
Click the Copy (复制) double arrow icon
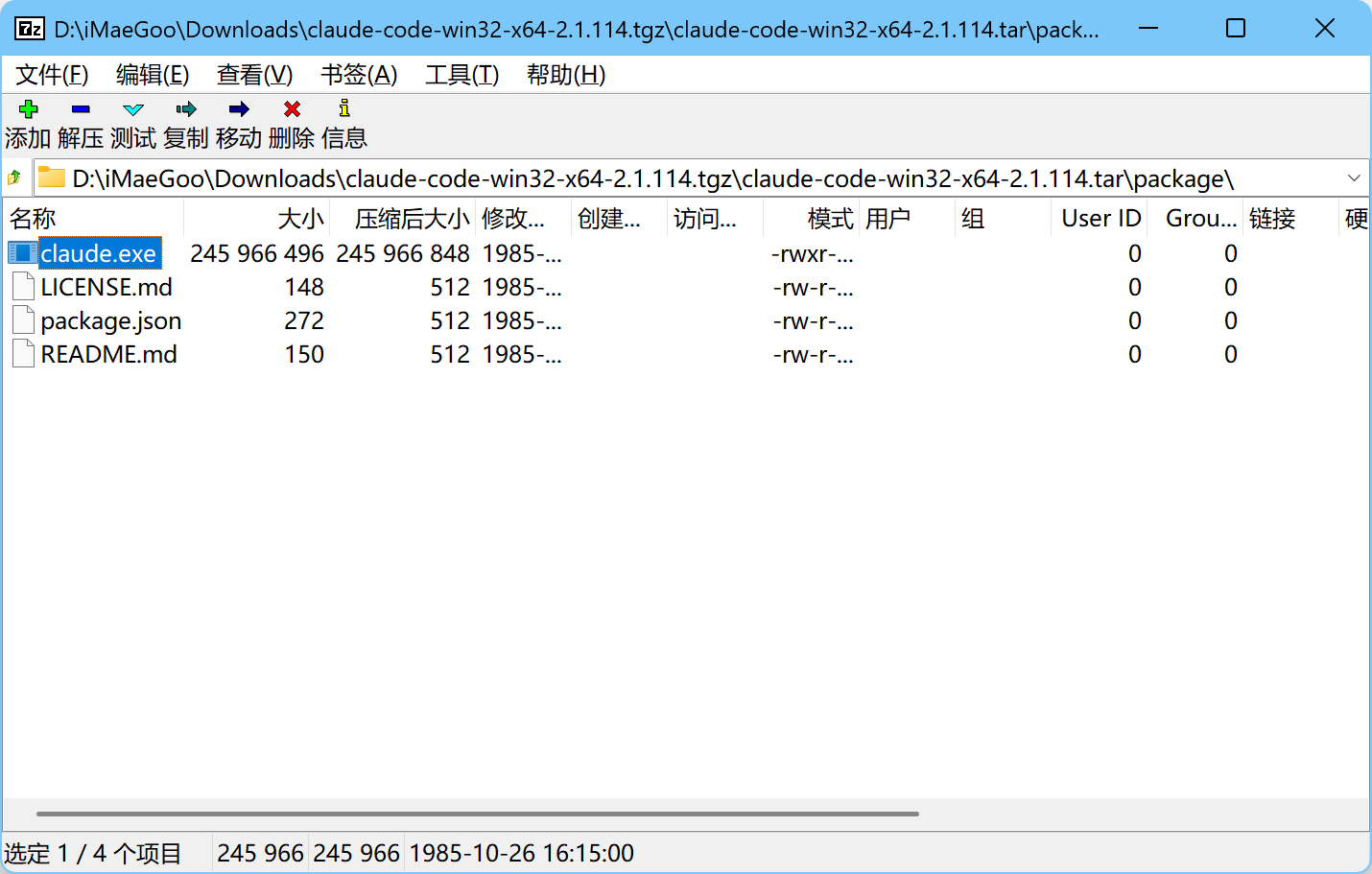(x=186, y=109)
